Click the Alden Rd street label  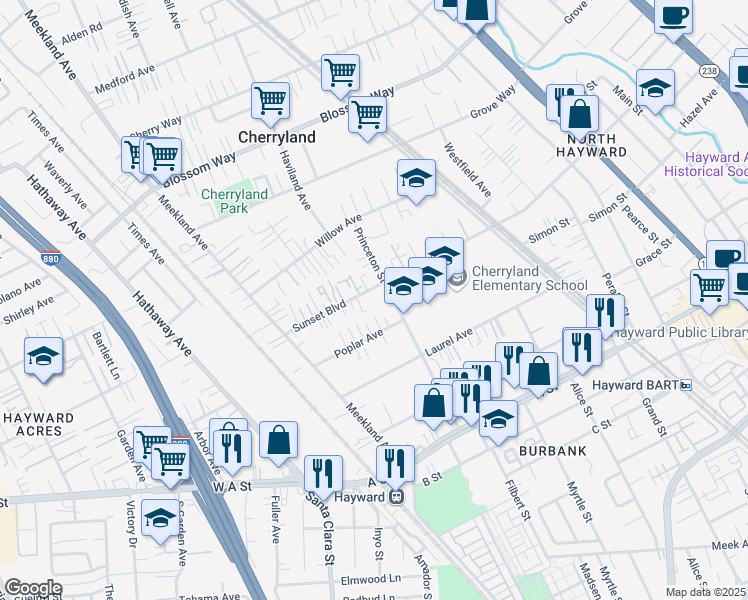click(82, 33)
